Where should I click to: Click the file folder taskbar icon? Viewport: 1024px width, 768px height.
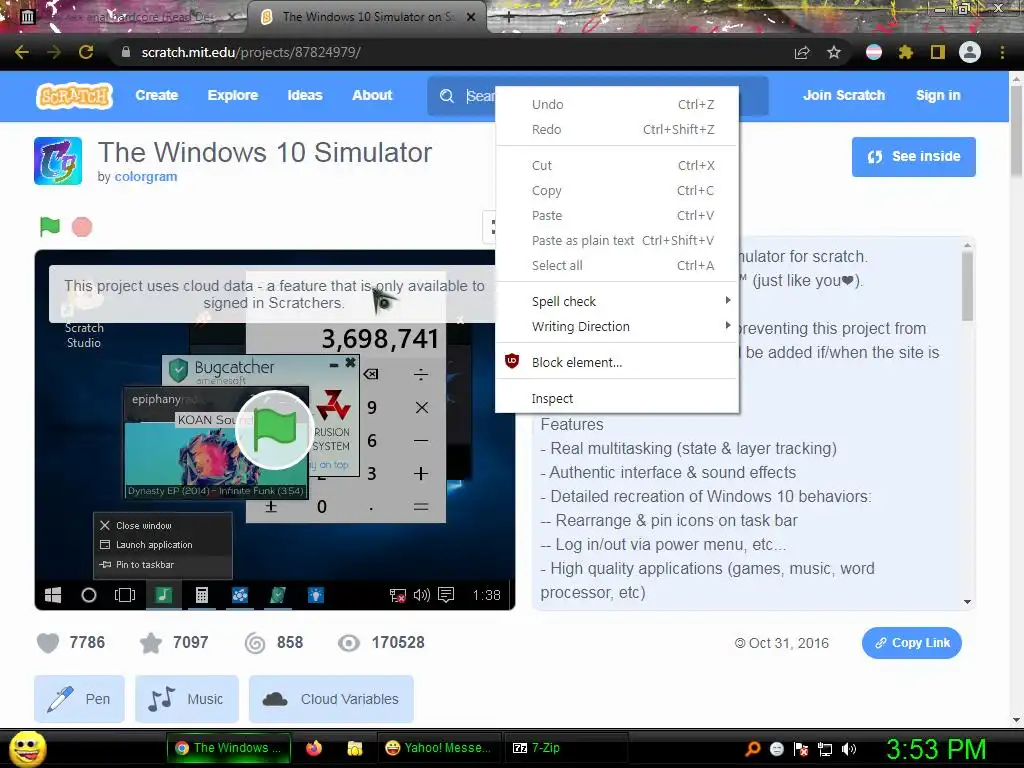[355, 748]
